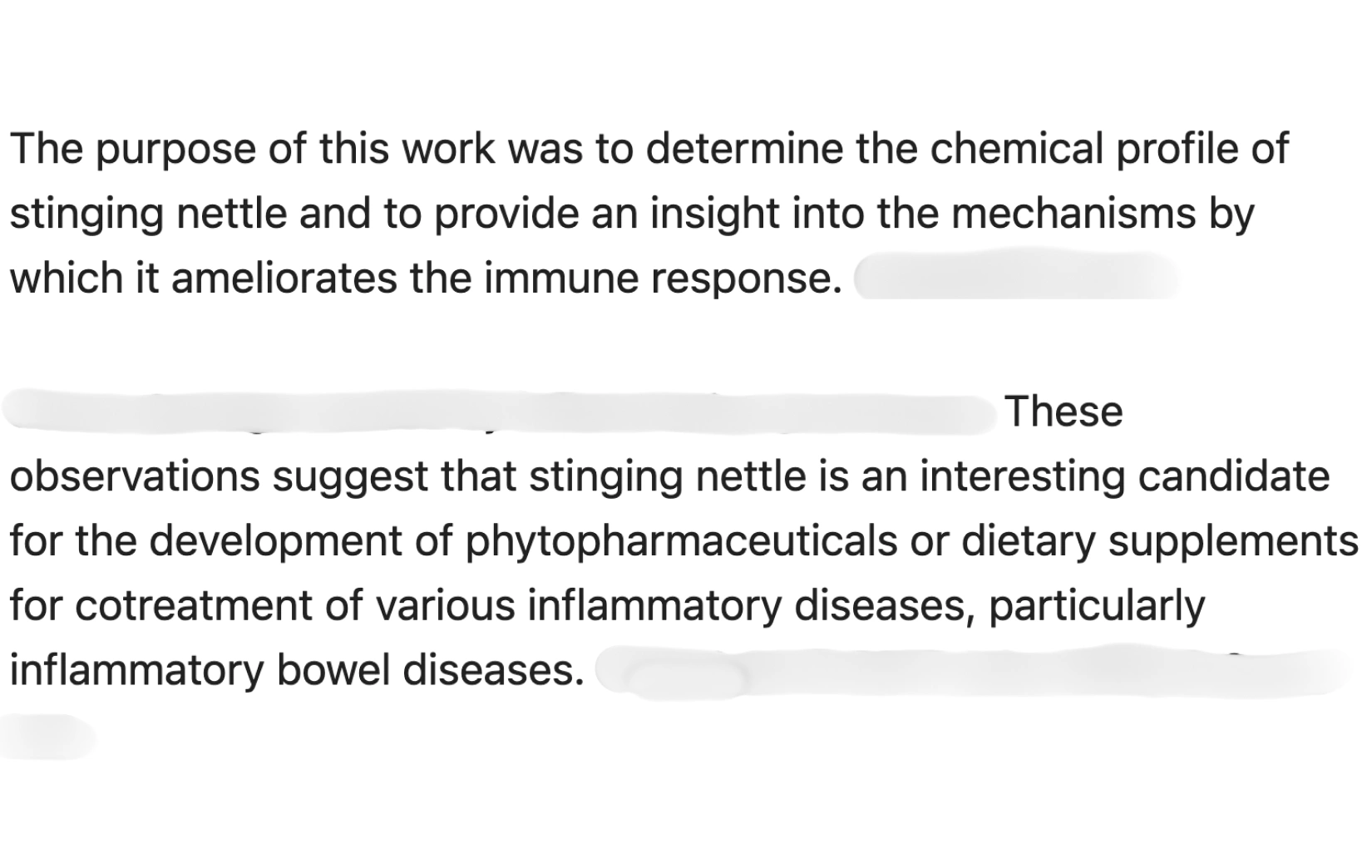Click the word "particularly"
This screenshot has width=1372, height=868.
click(x=1096, y=604)
